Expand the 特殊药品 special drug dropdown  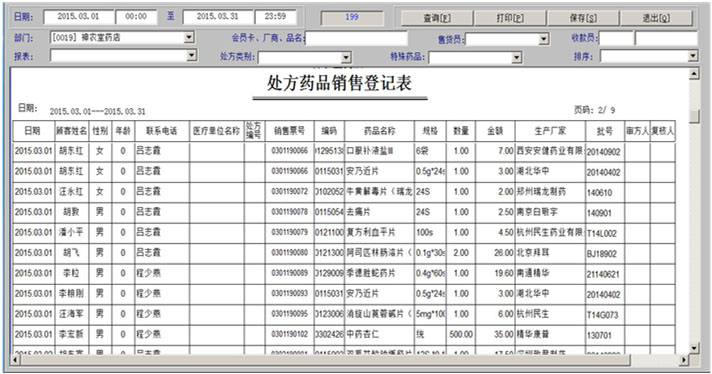(516, 57)
